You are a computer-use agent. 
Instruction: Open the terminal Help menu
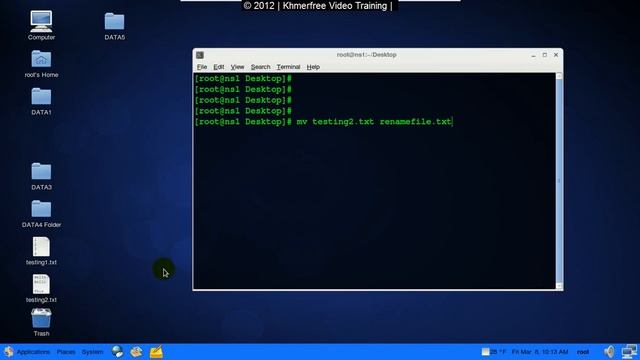point(313,67)
